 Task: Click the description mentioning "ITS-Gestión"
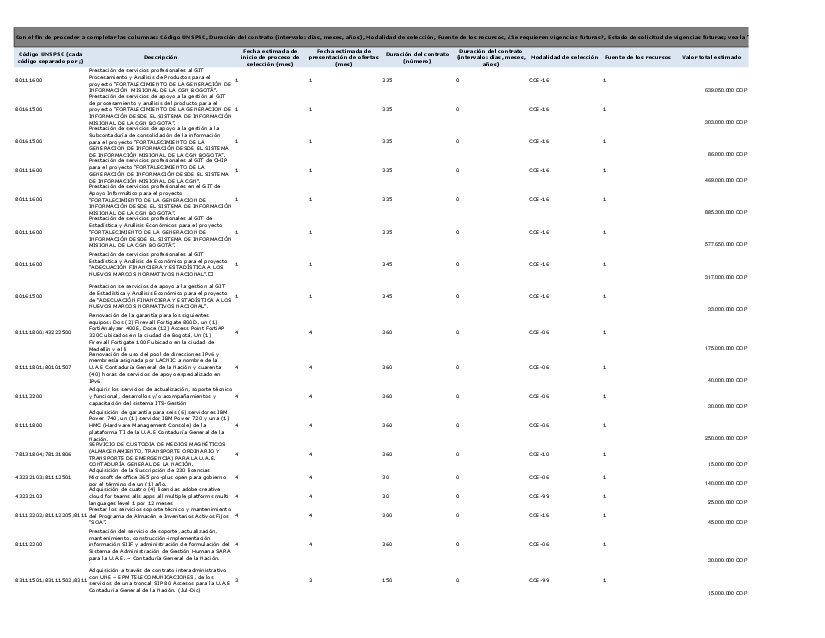coord(160,396)
